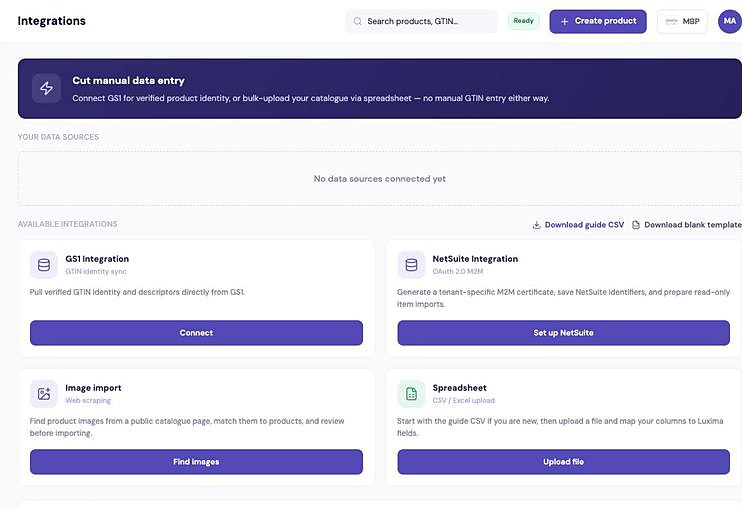Click the Upload file button
The width and height of the screenshot is (742, 509).
[x=564, y=462]
